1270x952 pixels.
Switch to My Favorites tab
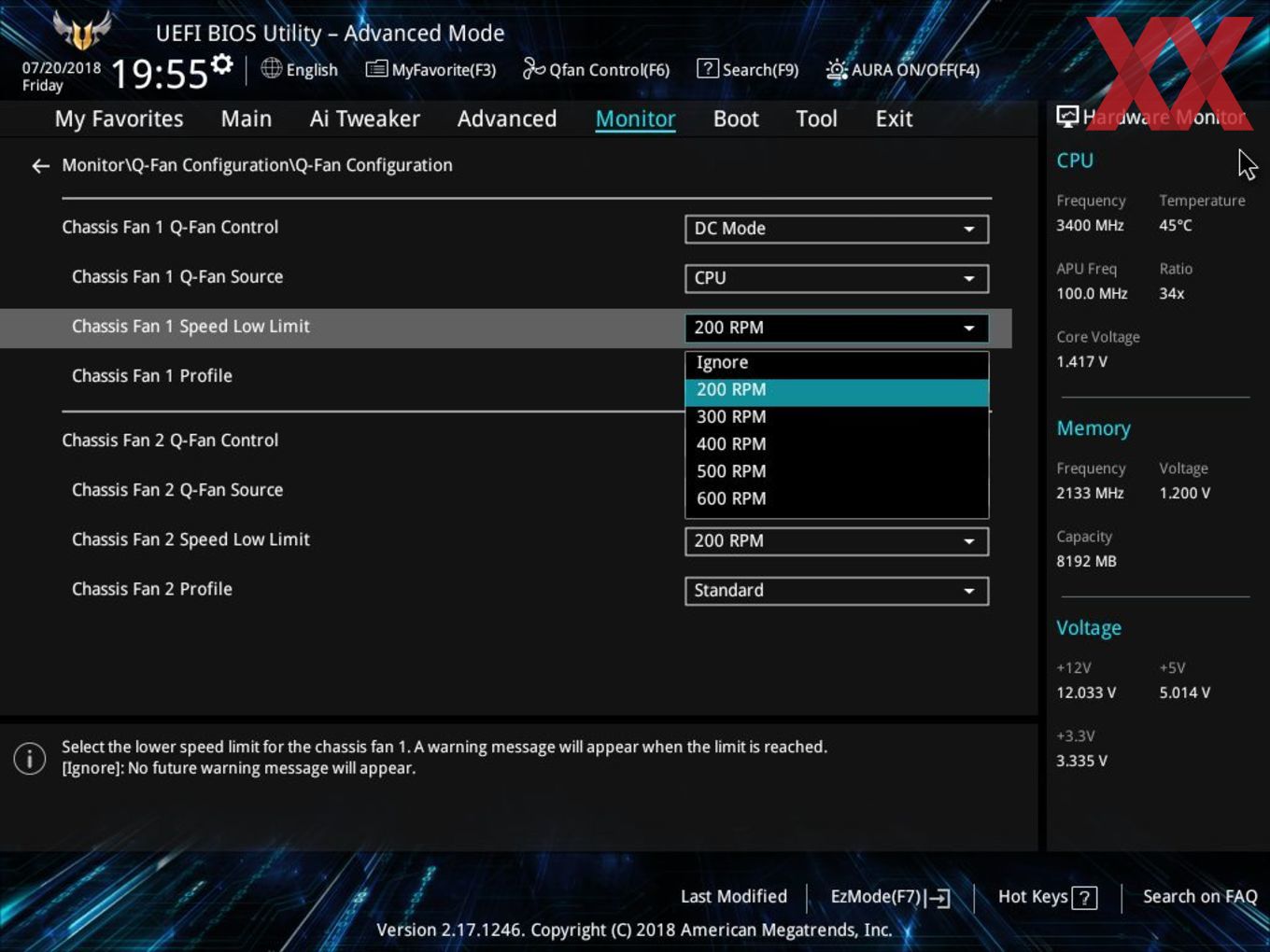pos(119,119)
